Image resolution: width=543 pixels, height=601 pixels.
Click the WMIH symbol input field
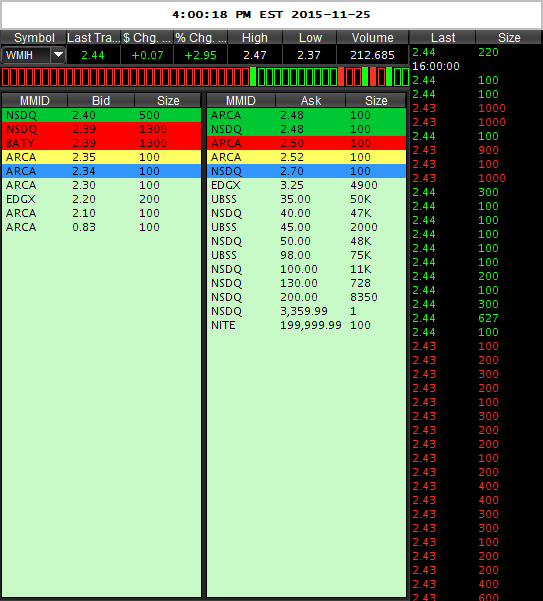point(26,55)
